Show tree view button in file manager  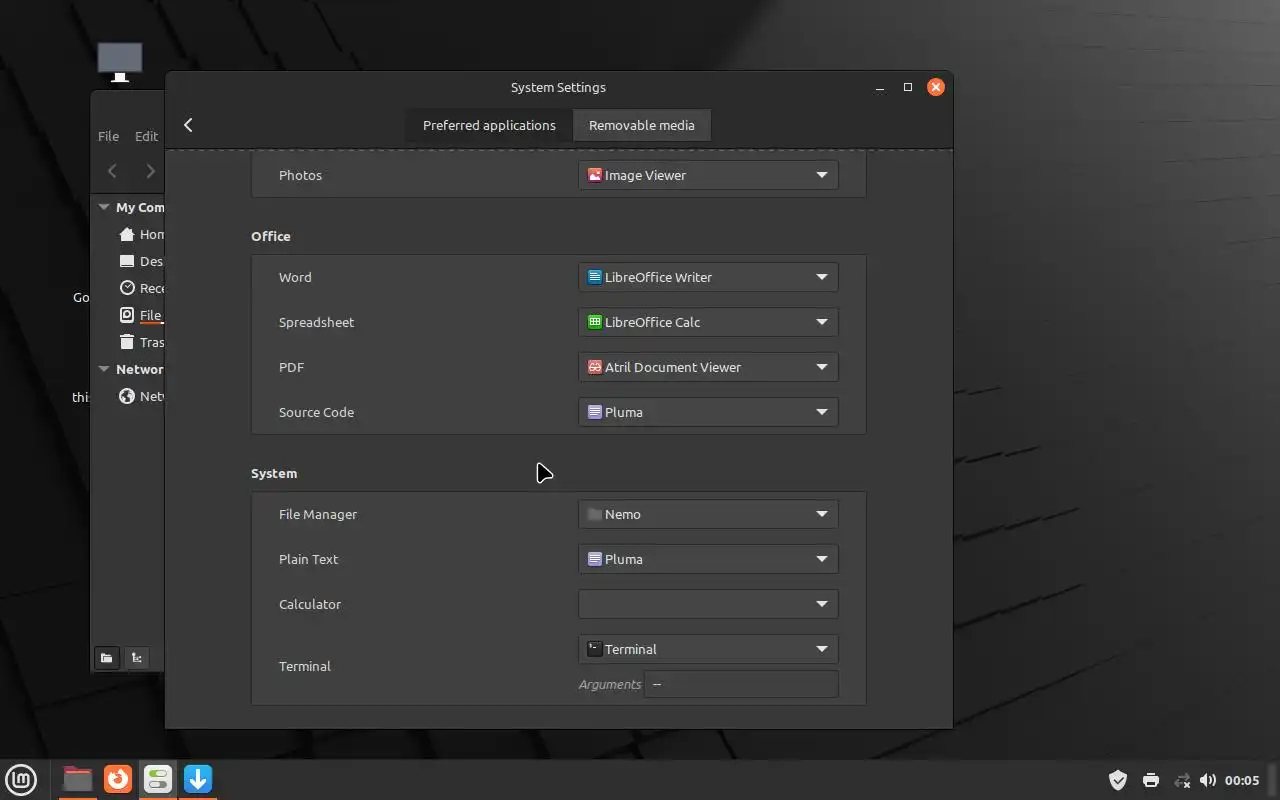point(137,657)
